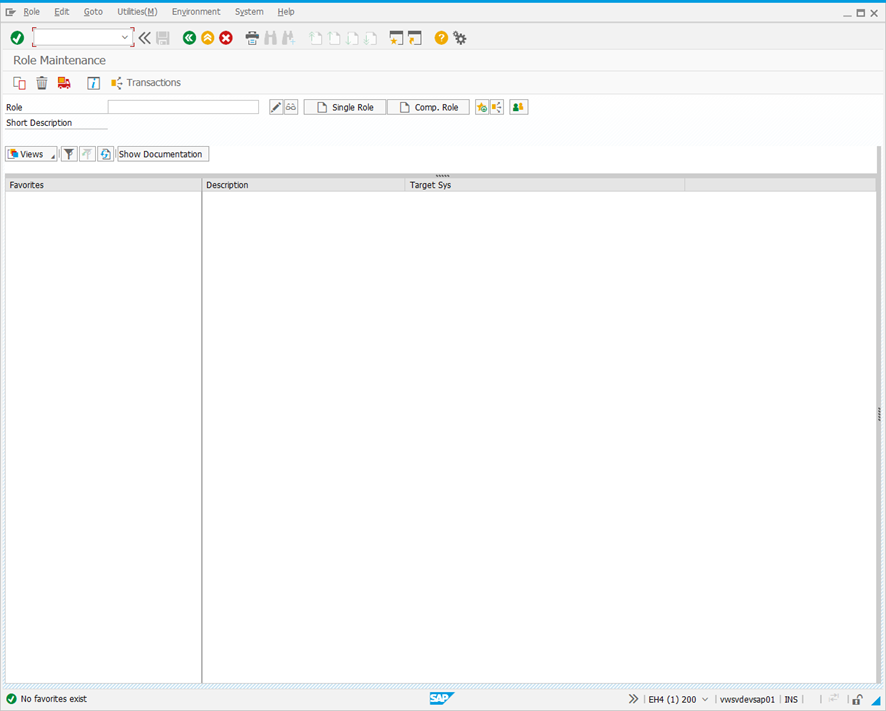The width and height of the screenshot is (886, 711).
Task: Open the blue Information icon
Action: 93,83
